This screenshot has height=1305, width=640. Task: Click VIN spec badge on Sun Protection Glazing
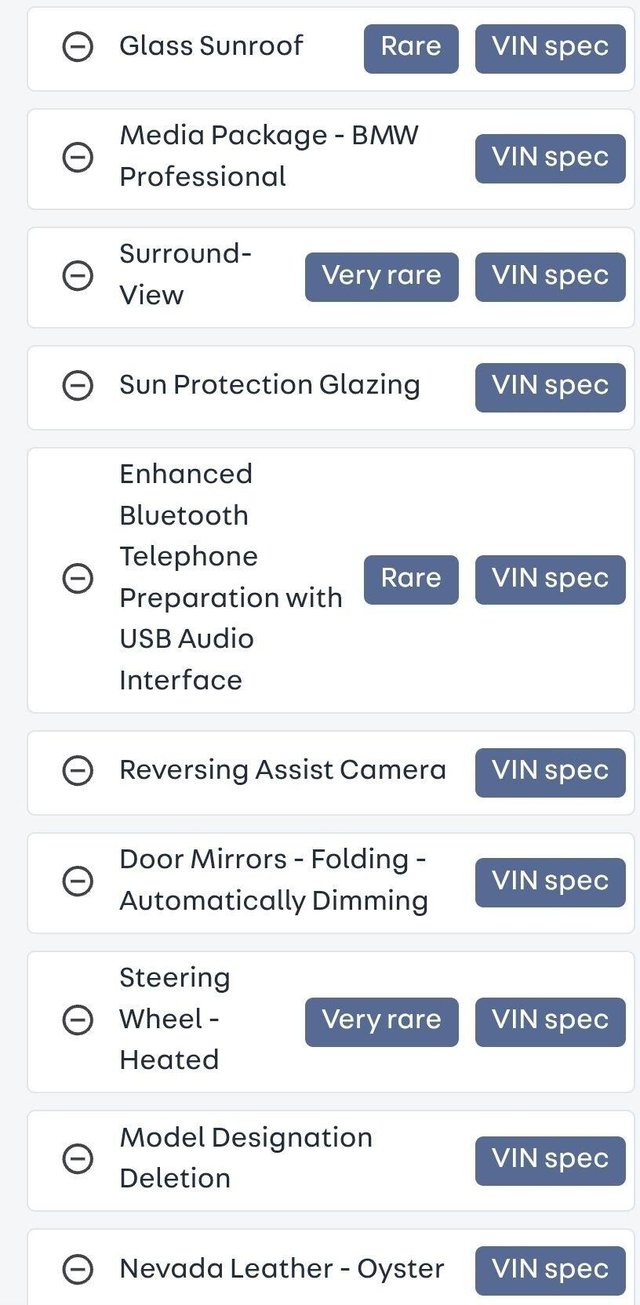[550, 386]
